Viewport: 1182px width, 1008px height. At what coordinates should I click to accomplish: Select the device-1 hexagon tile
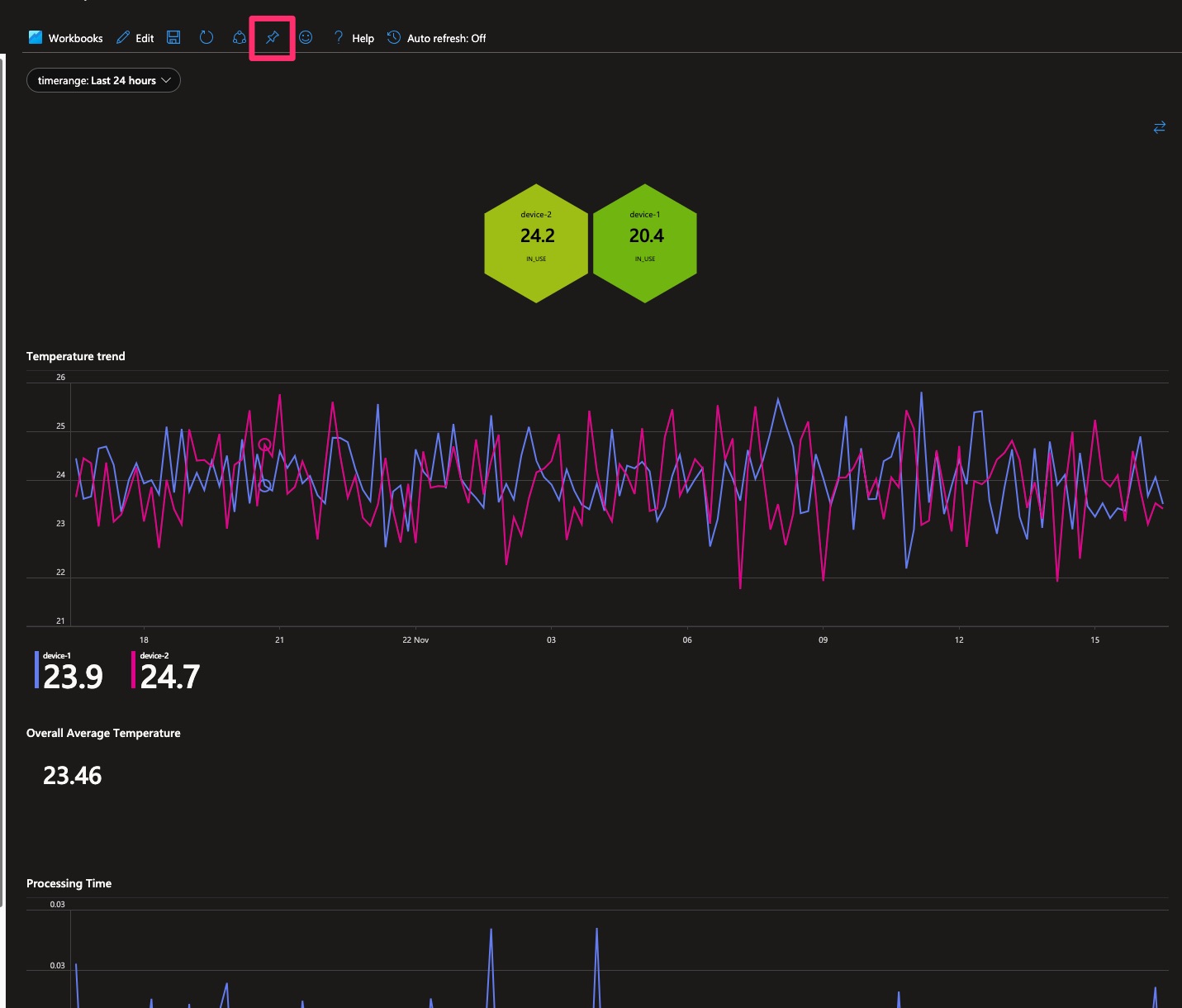click(x=645, y=243)
